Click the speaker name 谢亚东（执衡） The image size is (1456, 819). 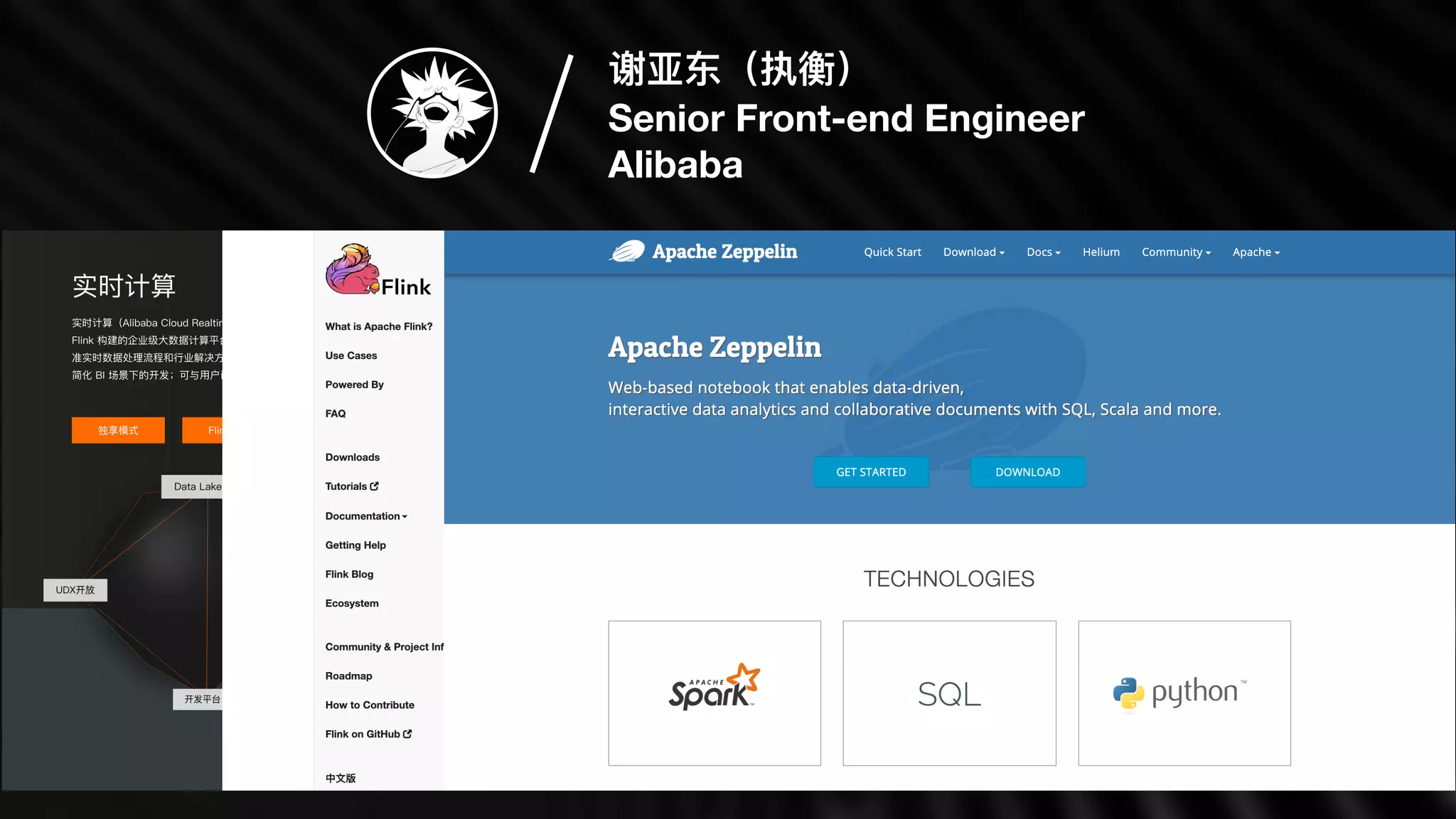[730, 70]
